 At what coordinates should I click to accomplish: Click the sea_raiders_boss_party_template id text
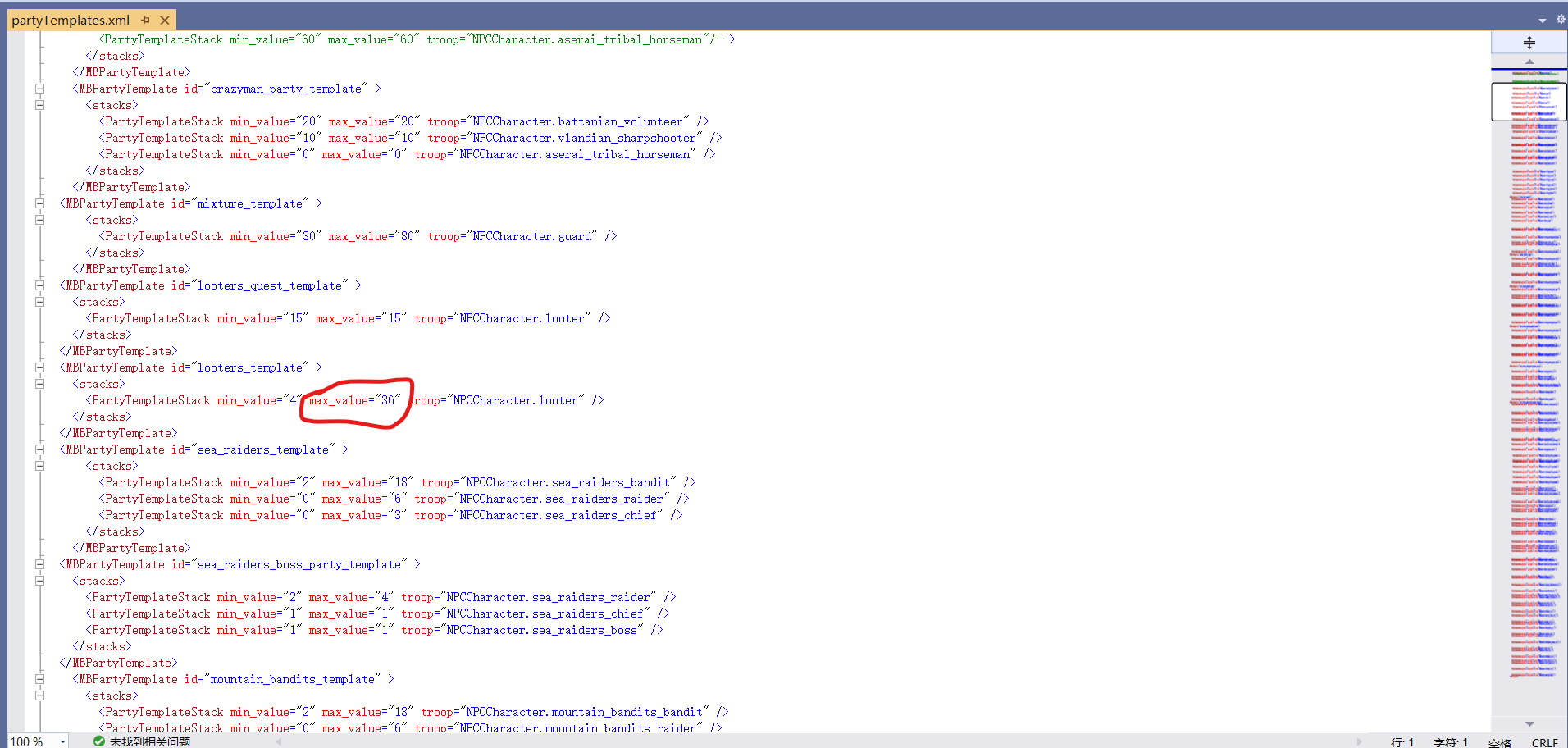point(299,564)
